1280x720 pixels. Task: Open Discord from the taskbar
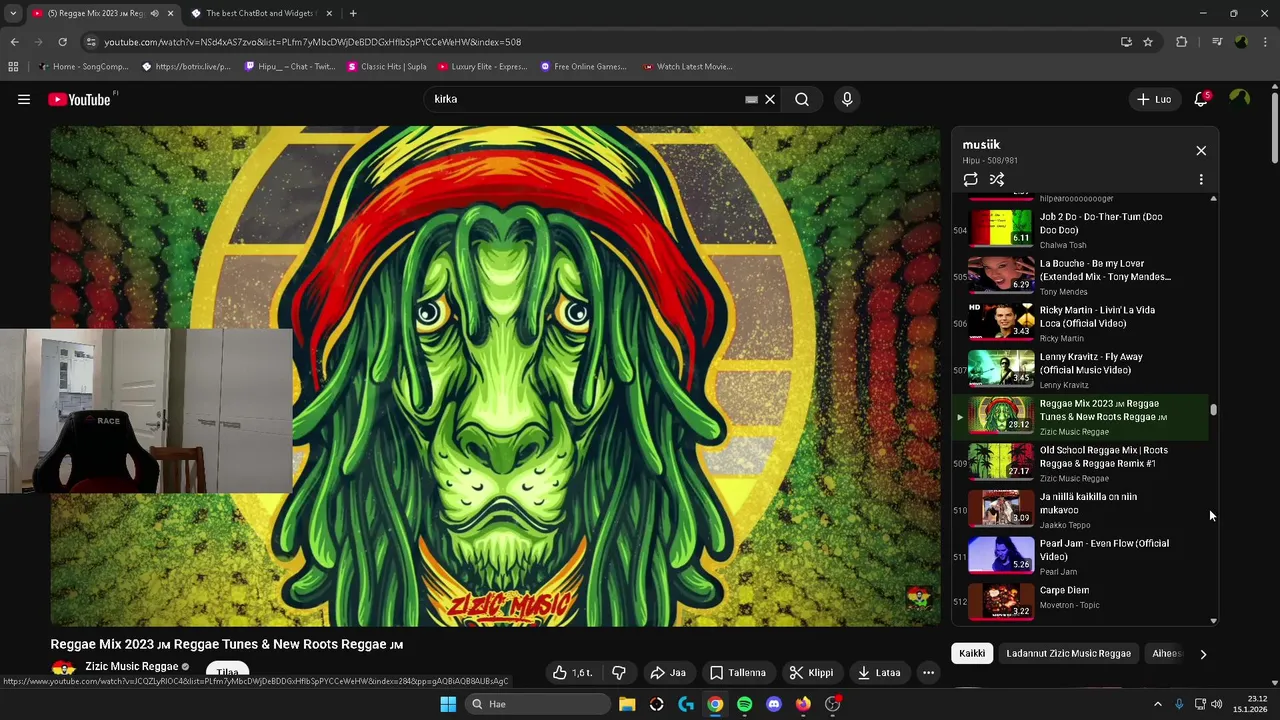pyautogui.click(x=773, y=704)
